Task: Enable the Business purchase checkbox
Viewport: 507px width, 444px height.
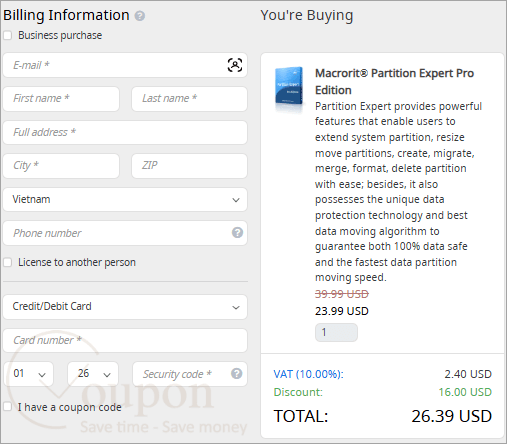Action: coord(8,35)
